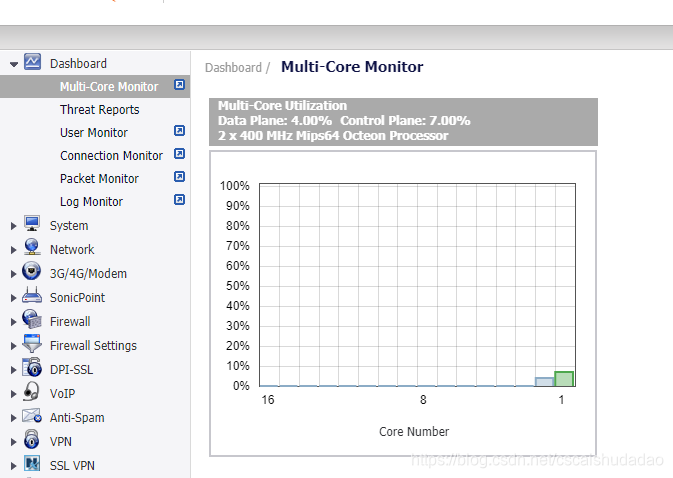Open Packet Monitor pop-out icon
Image resolution: width=673 pixels, height=478 pixels.
point(179,177)
